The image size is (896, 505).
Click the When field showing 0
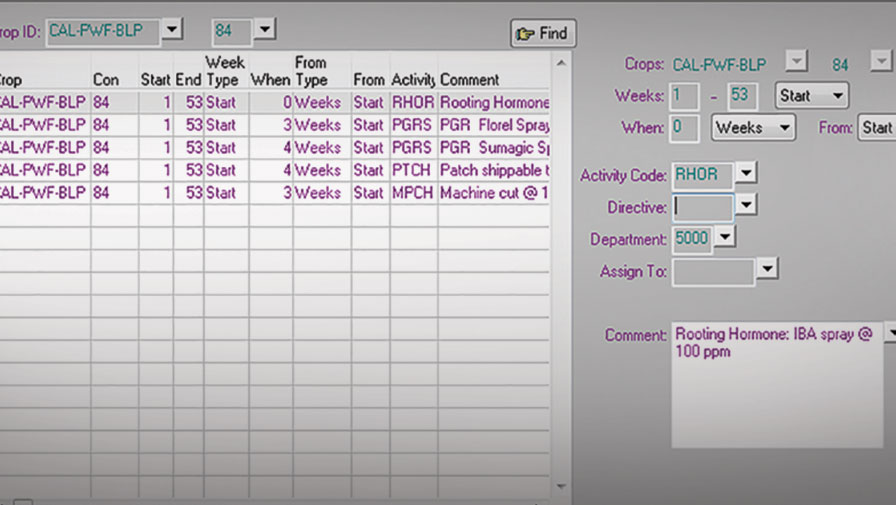[684, 128]
